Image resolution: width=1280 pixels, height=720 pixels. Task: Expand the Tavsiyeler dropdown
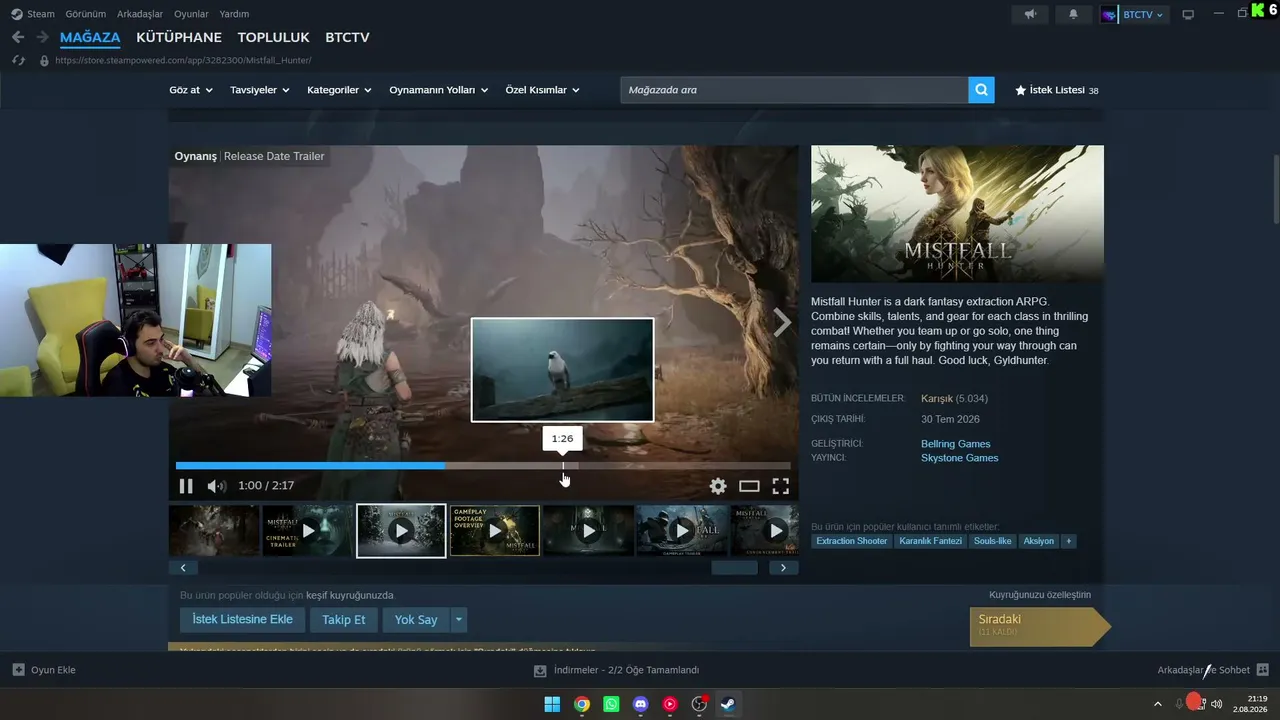pos(260,90)
